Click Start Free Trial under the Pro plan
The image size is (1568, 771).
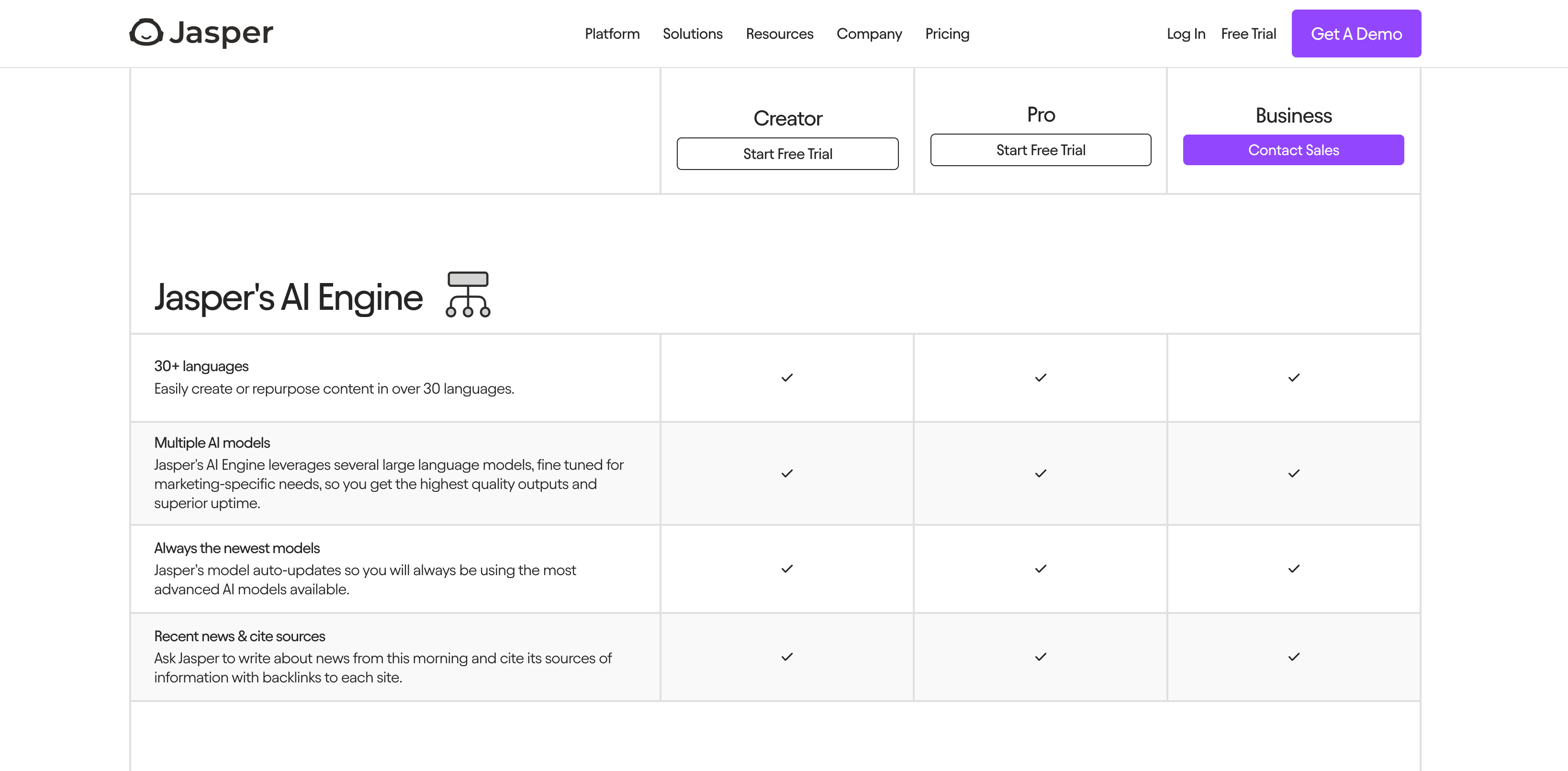coord(1040,150)
